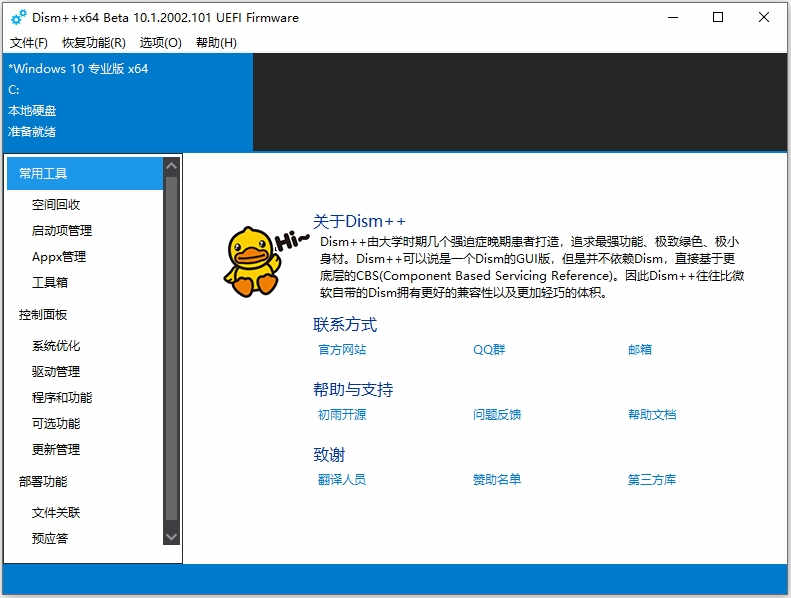Open the 恢复功能(R) menu
Screen dimensions: 791x598
[x=94, y=43]
